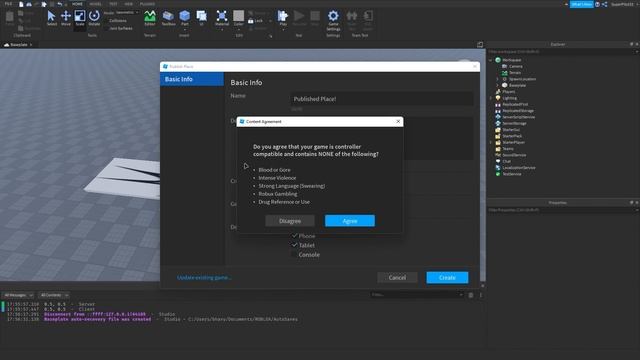Expand the Lighting node

point(491,98)
